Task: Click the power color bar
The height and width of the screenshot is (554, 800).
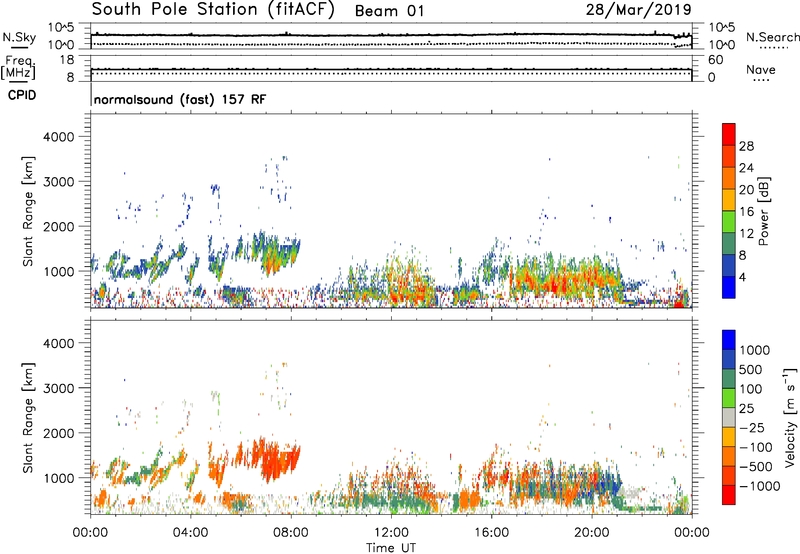Action: coord(729,211)
